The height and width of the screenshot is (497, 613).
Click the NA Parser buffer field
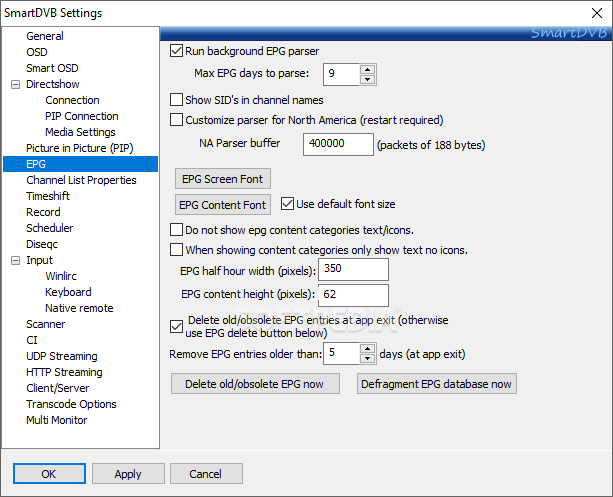tap(338, 144)
